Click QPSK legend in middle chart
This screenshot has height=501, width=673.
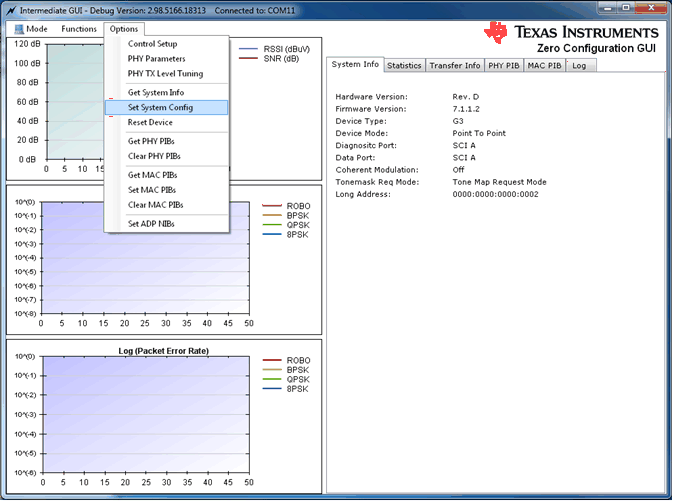285,225
